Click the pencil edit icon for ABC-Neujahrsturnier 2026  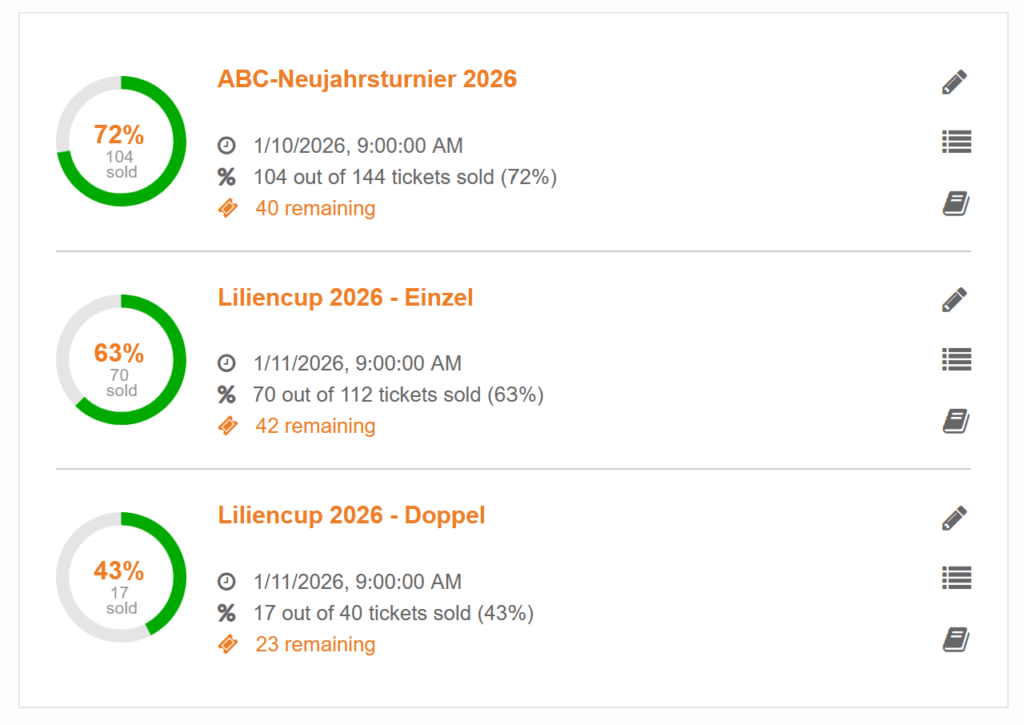pos(955,82)
